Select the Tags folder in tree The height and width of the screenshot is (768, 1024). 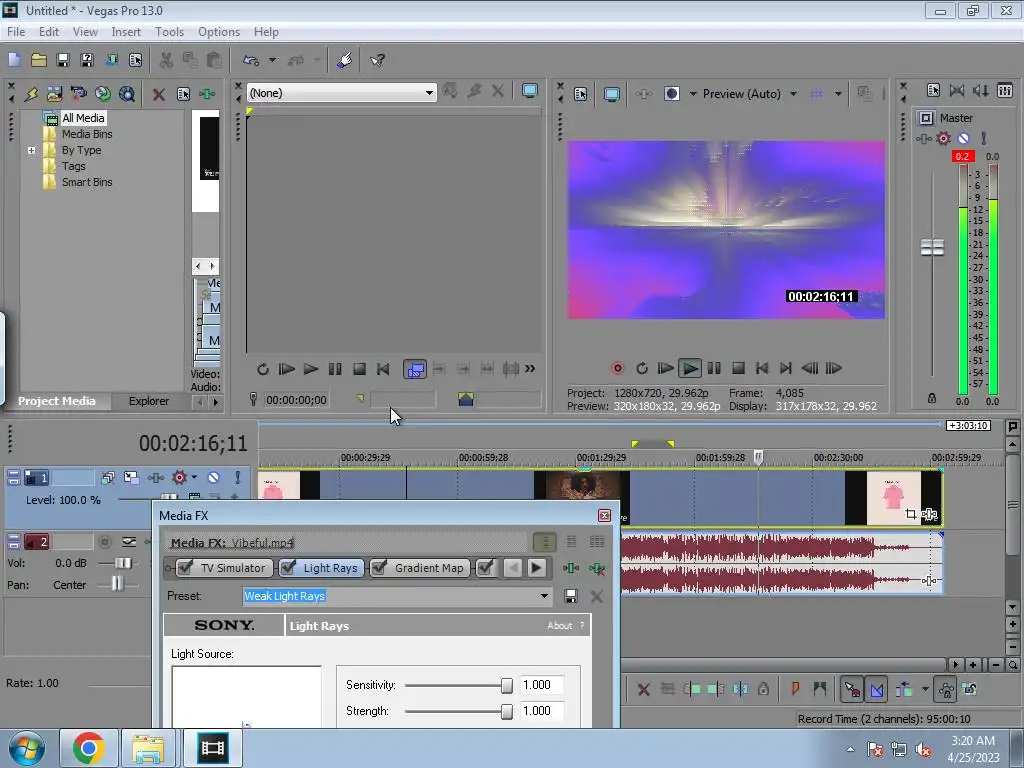point(74,166)
